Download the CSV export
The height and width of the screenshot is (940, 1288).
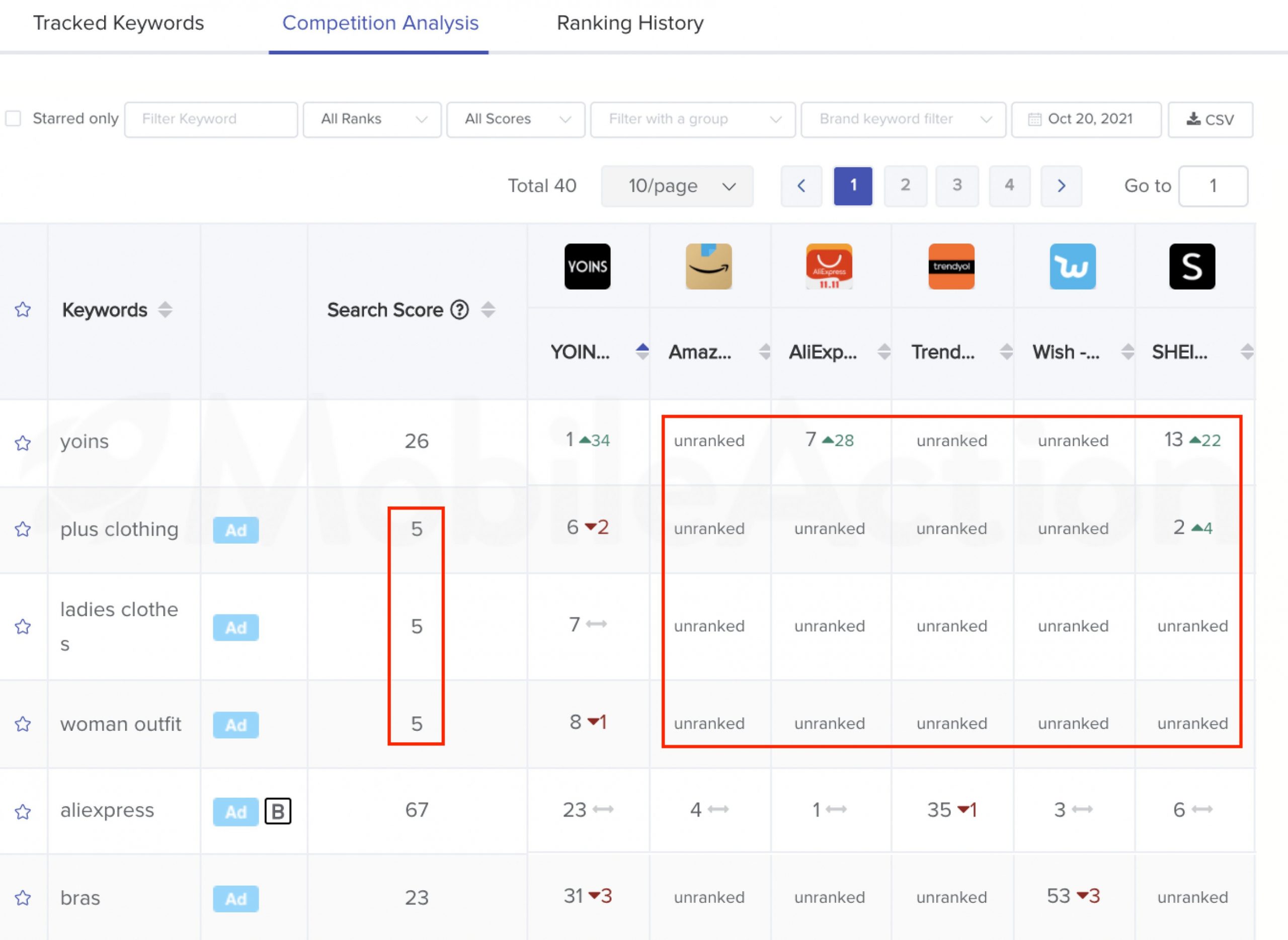pos(1211,120)
